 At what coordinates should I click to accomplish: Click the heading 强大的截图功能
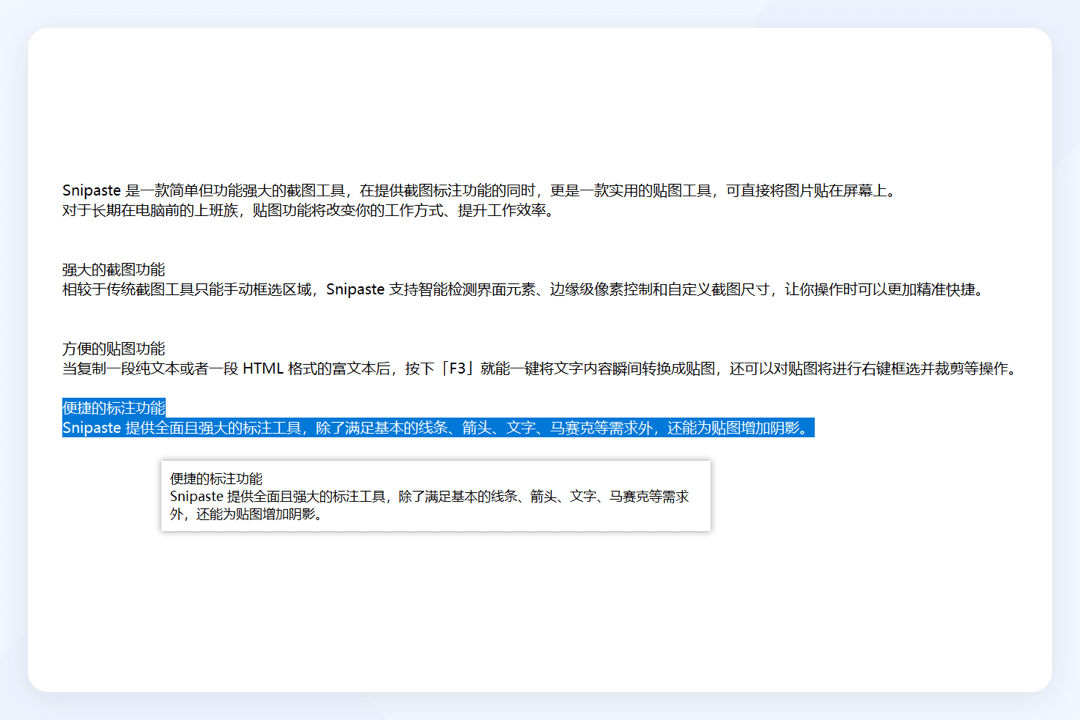113,270
